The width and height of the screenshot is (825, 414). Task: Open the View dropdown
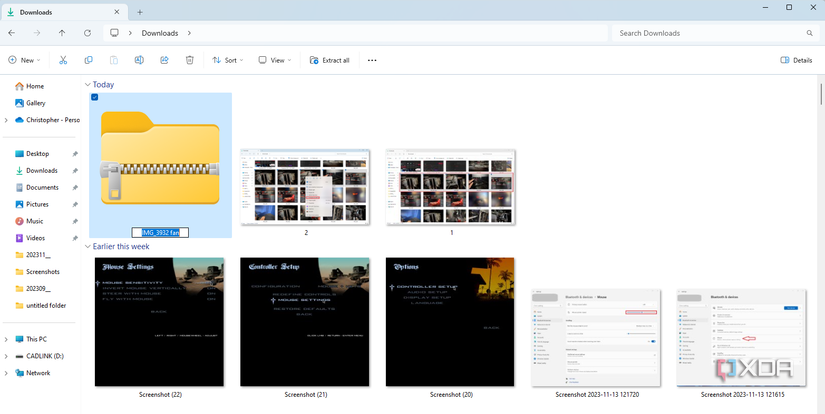[275, 60]
